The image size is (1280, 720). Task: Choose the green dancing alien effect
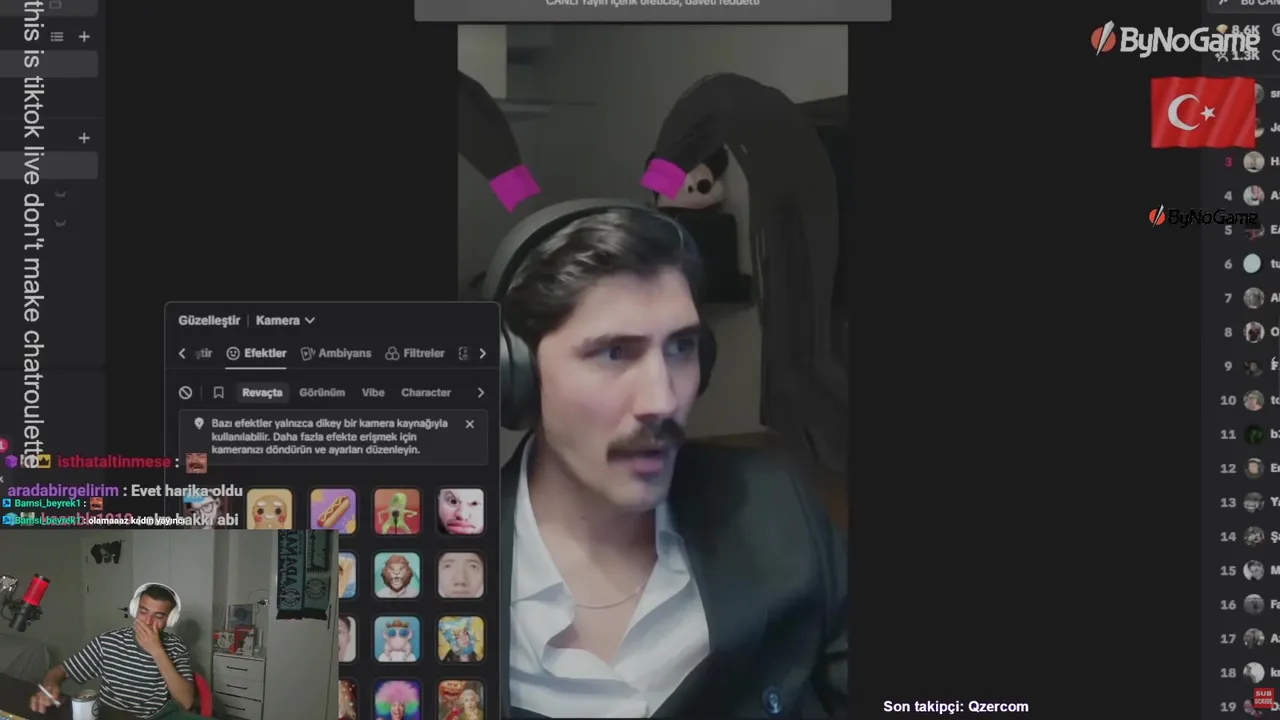click(397, 511)
